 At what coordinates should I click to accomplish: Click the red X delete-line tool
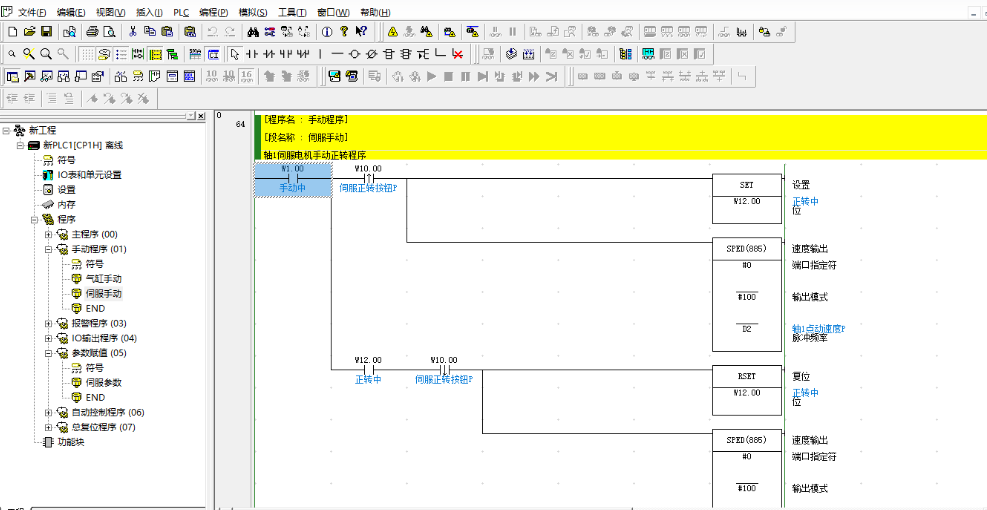click(457, 54)
